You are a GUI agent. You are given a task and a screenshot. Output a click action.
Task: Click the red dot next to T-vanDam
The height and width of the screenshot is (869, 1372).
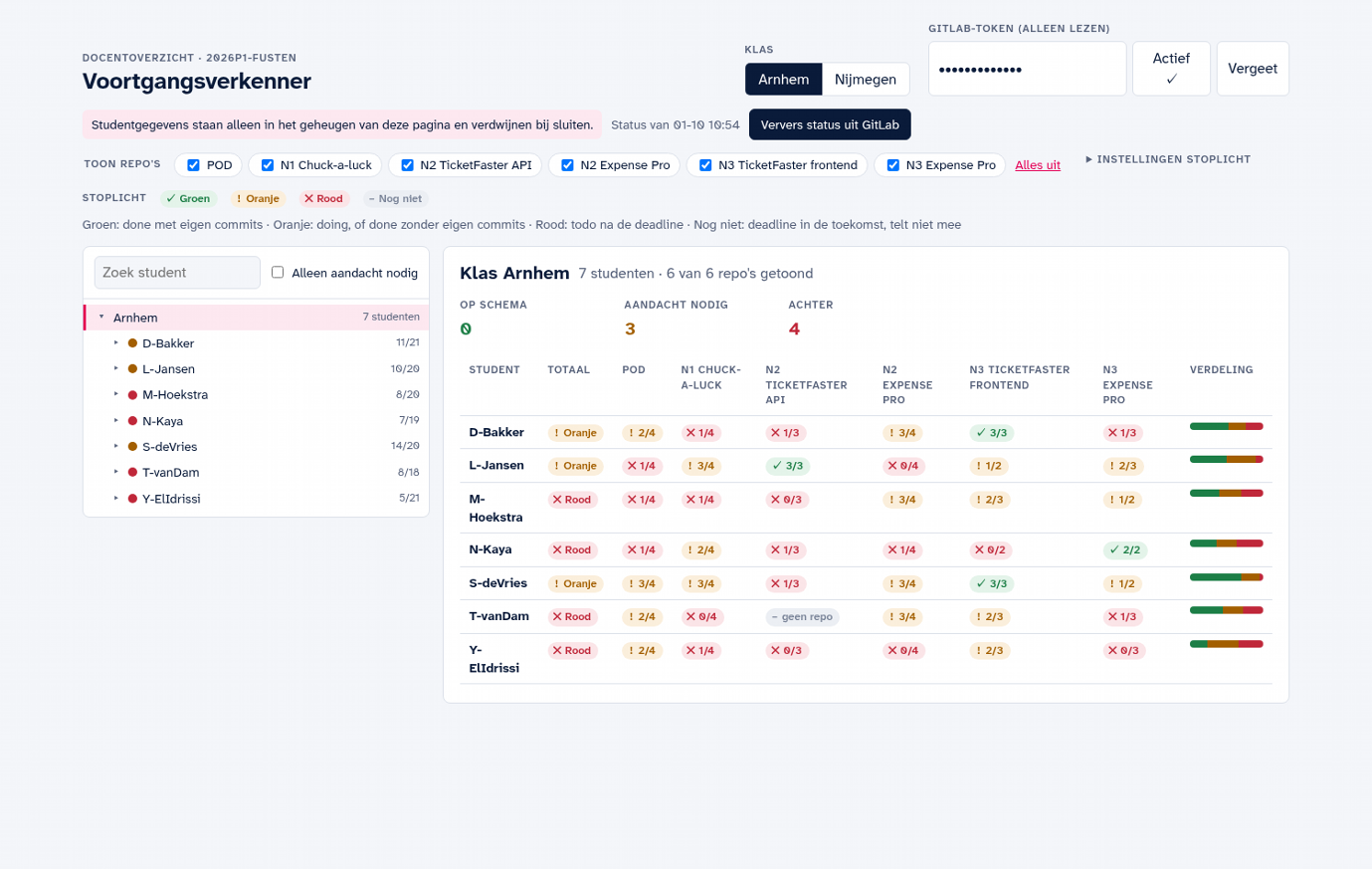click(132, 473)
